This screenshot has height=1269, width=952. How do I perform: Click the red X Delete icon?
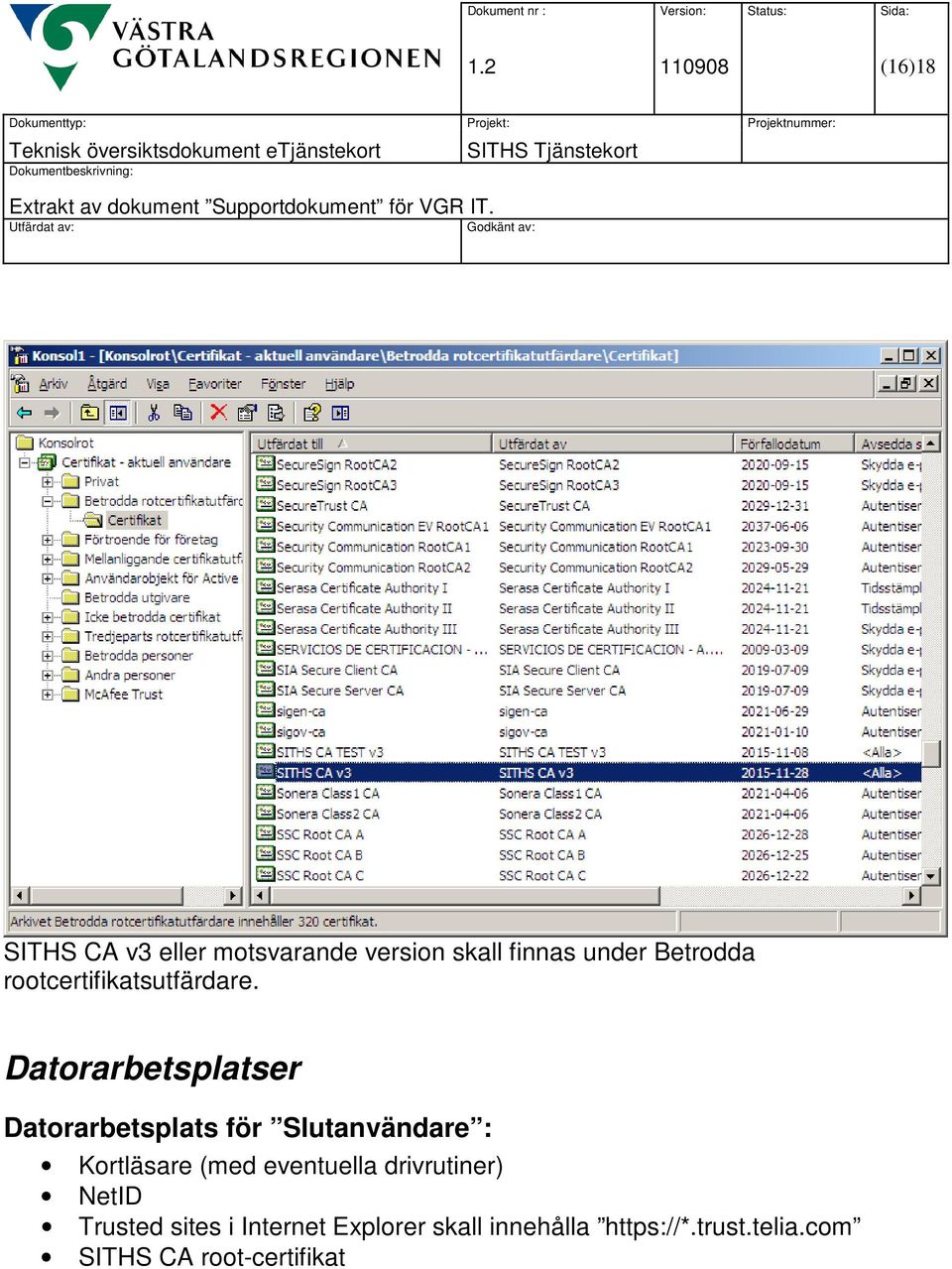[218, 412]
